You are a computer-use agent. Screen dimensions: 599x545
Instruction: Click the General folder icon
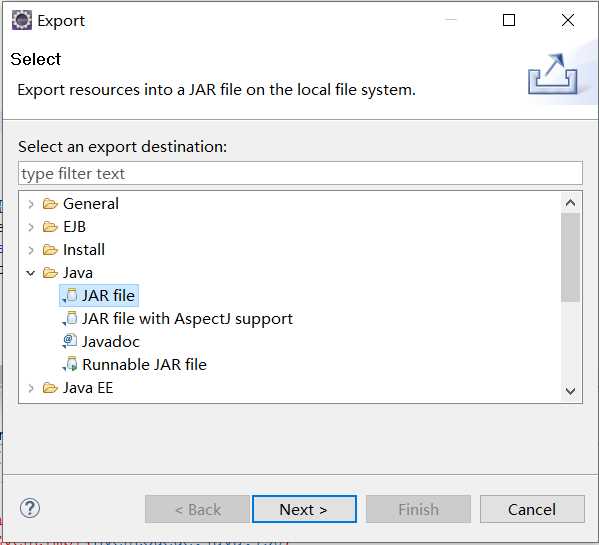click(x=50, y=204)
